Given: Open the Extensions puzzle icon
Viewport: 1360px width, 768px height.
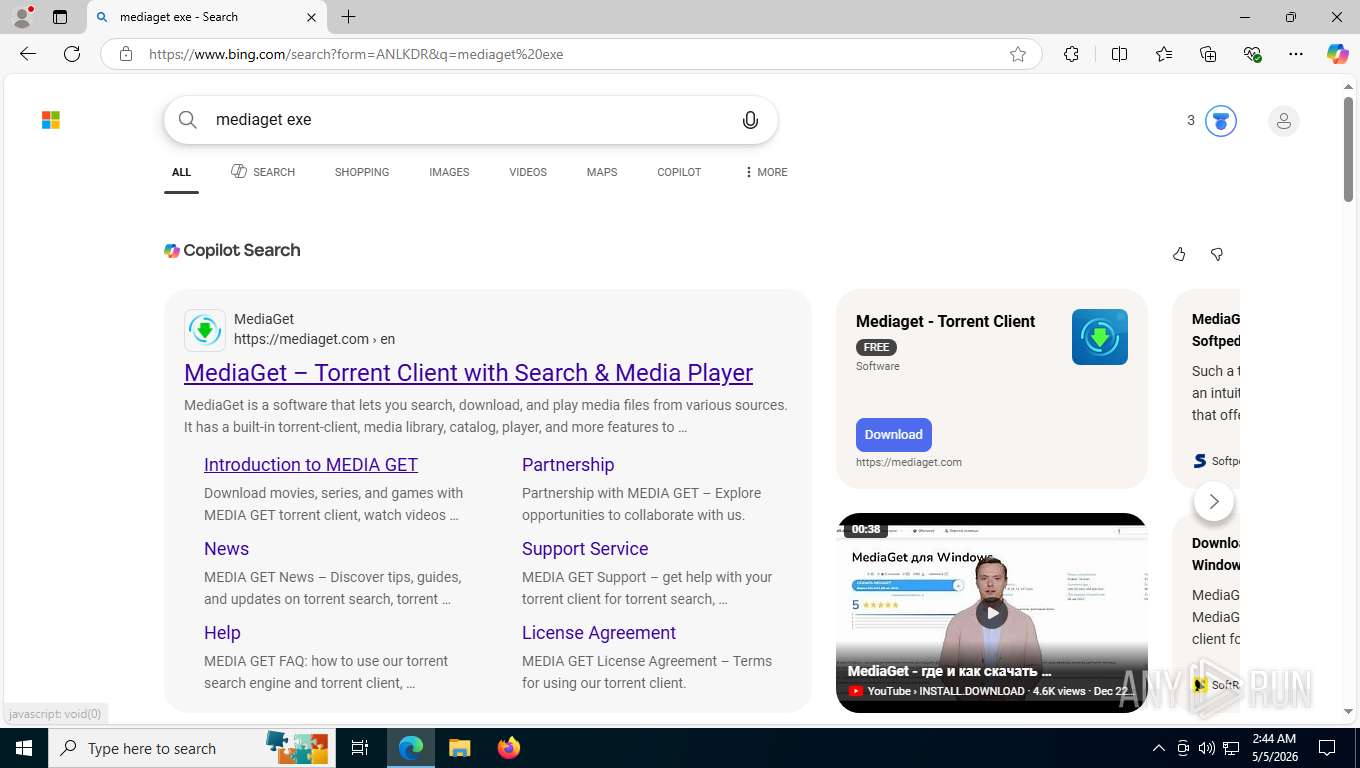Looking at the screenshot, I should click(1071, 54).
